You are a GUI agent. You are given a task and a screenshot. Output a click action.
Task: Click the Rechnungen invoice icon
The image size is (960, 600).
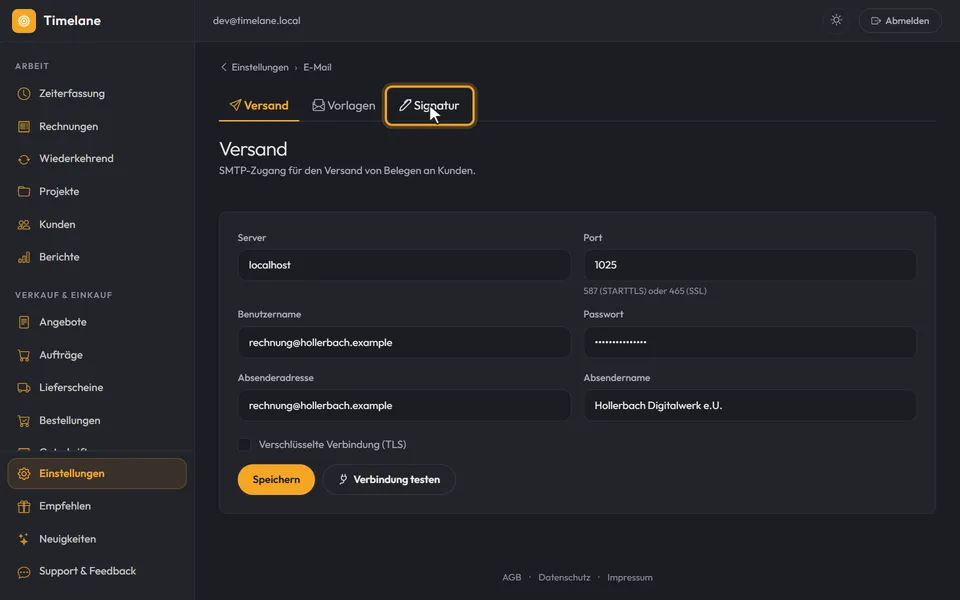click(24, 127)
